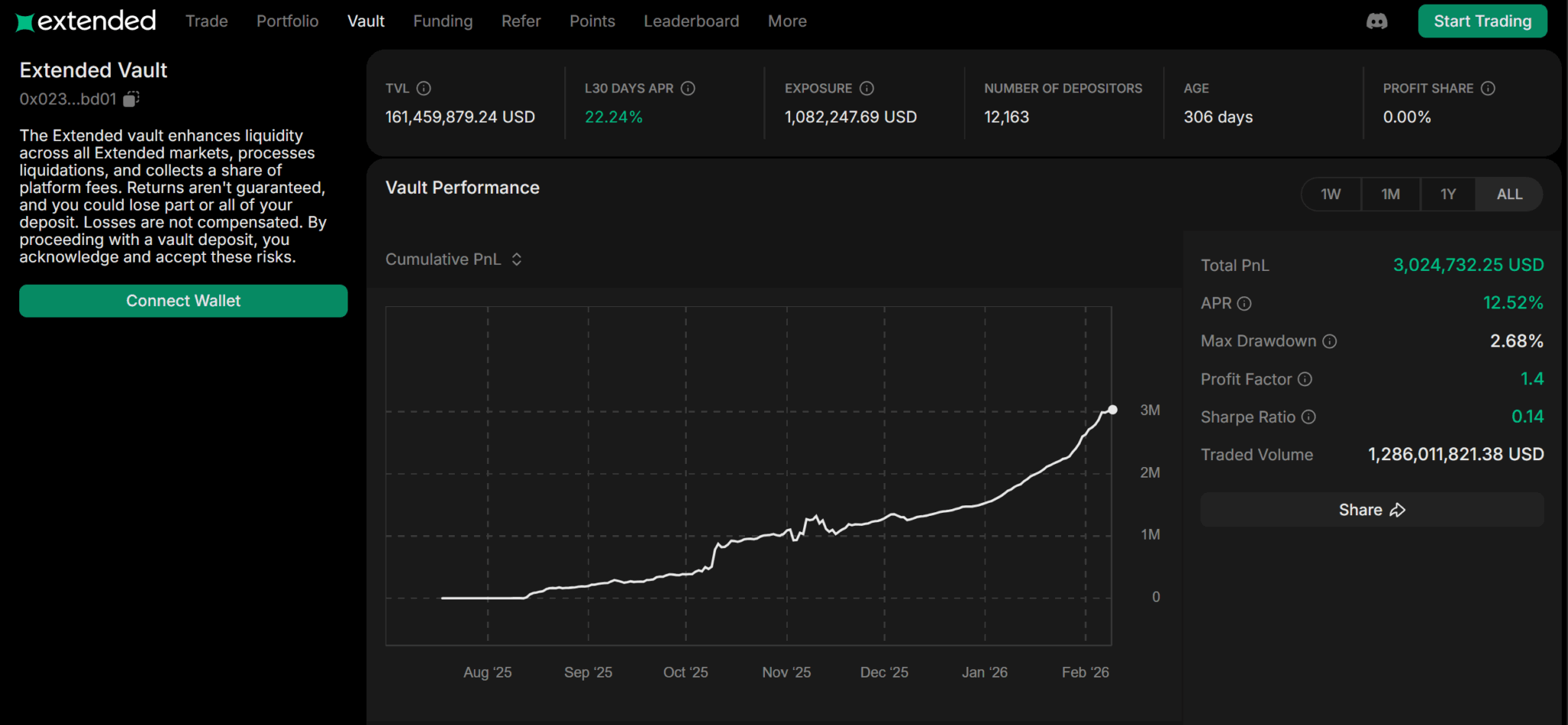
Task: Open the Refer page
Action: tap(521, 21)
